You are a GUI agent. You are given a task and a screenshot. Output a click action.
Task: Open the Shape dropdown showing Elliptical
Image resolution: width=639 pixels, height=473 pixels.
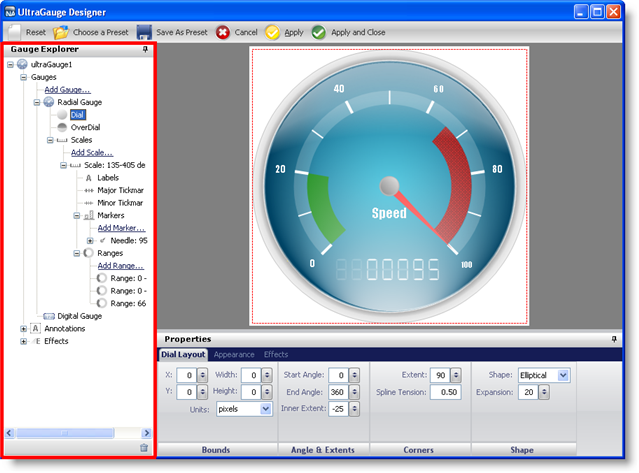coord(563,375)
